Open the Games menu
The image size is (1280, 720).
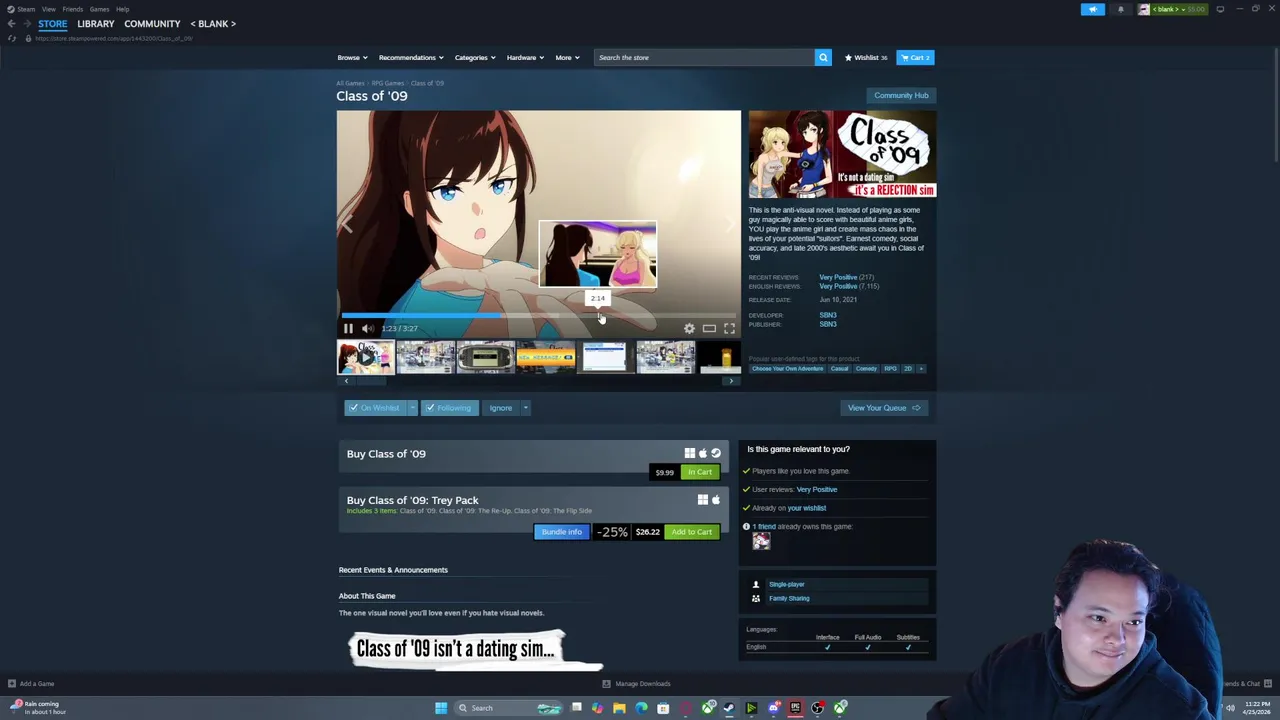(99, 9)
